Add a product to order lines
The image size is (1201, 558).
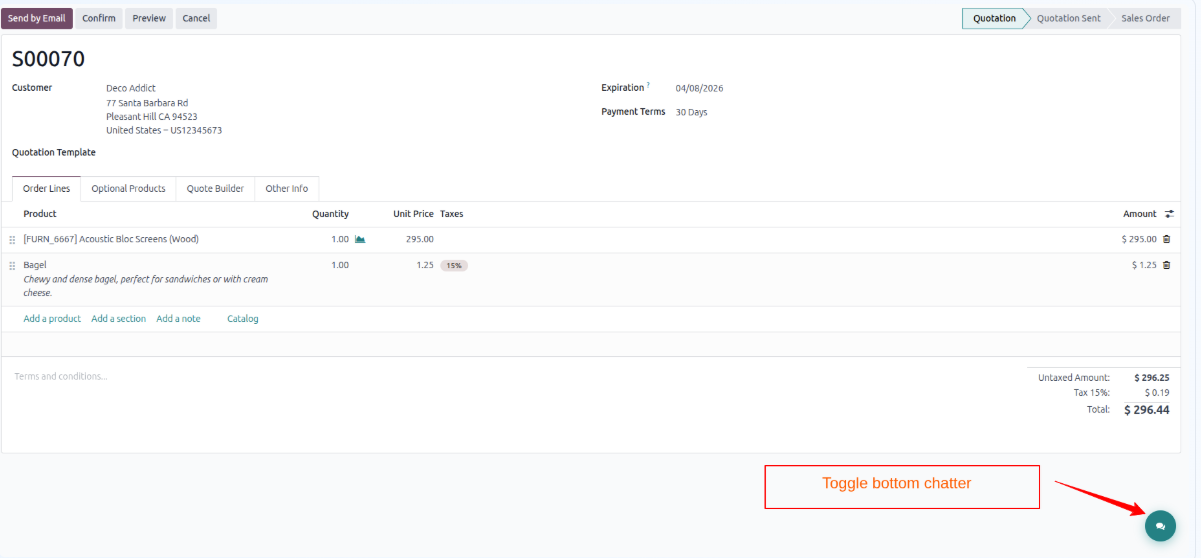tap(52, 319)
